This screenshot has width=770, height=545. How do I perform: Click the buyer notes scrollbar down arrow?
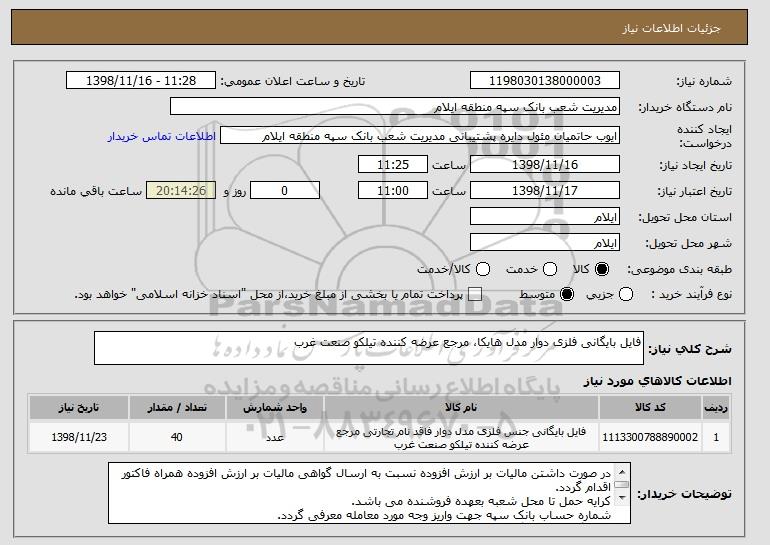click(622, 497)
